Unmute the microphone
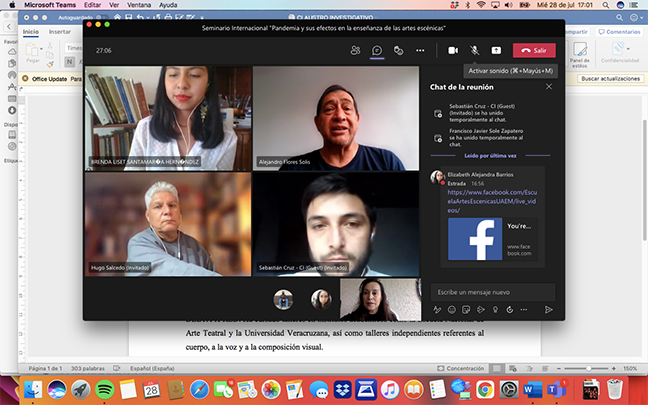Screen dimensions: 648x405 474,50
